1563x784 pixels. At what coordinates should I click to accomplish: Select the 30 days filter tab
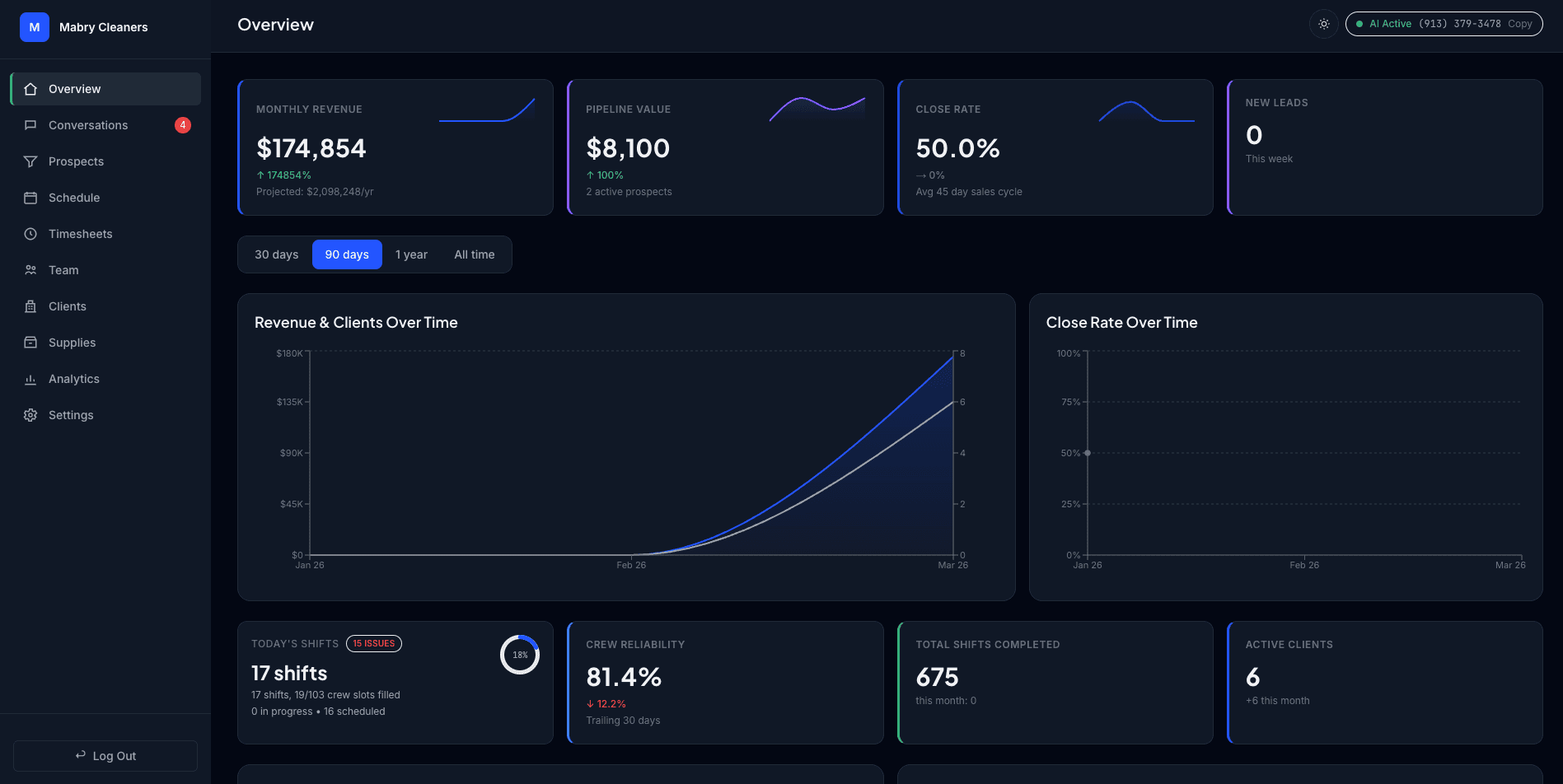(275, 254)
